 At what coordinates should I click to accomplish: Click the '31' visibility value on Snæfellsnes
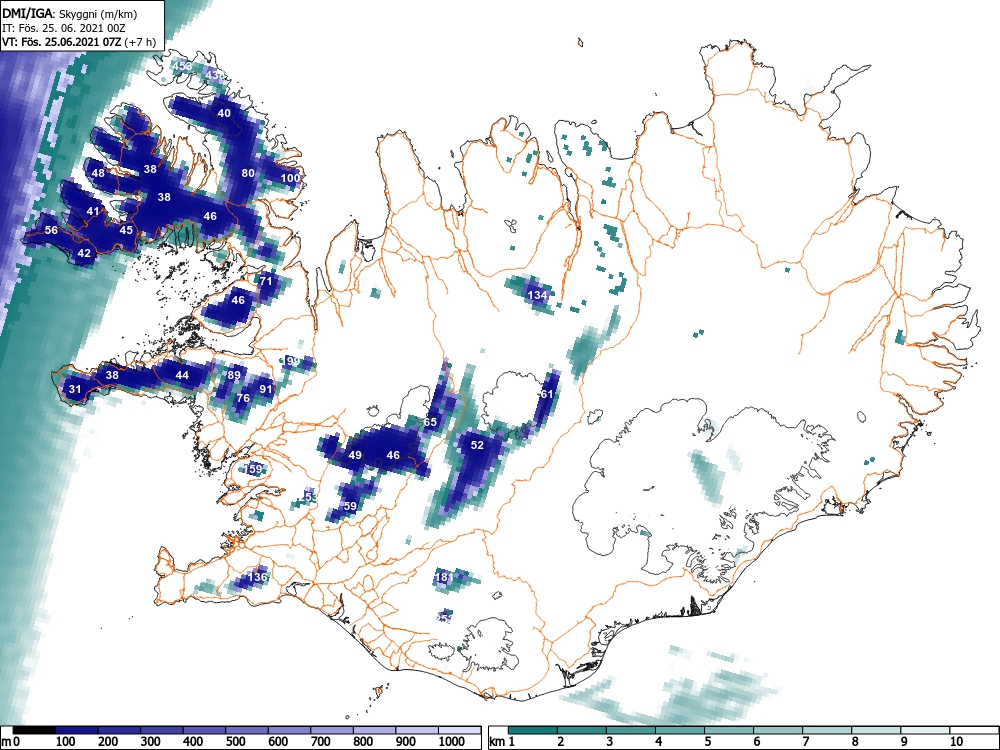[75, 390]
